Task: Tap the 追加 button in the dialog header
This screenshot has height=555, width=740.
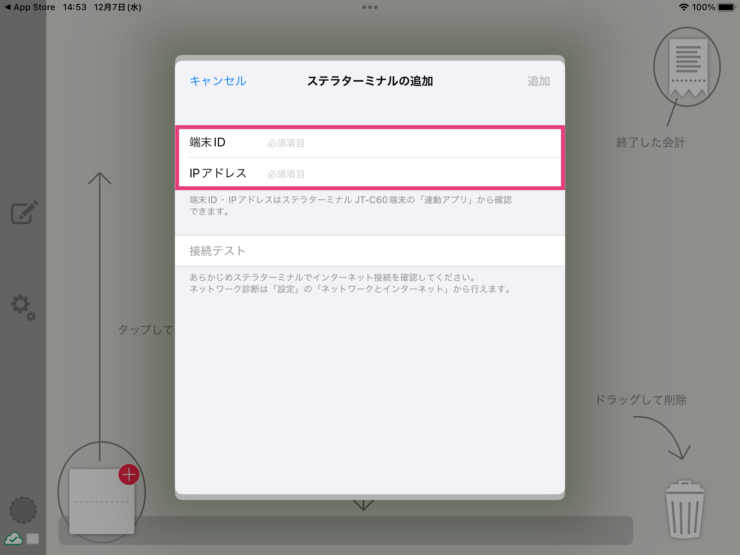Action: tap(538, 81)
